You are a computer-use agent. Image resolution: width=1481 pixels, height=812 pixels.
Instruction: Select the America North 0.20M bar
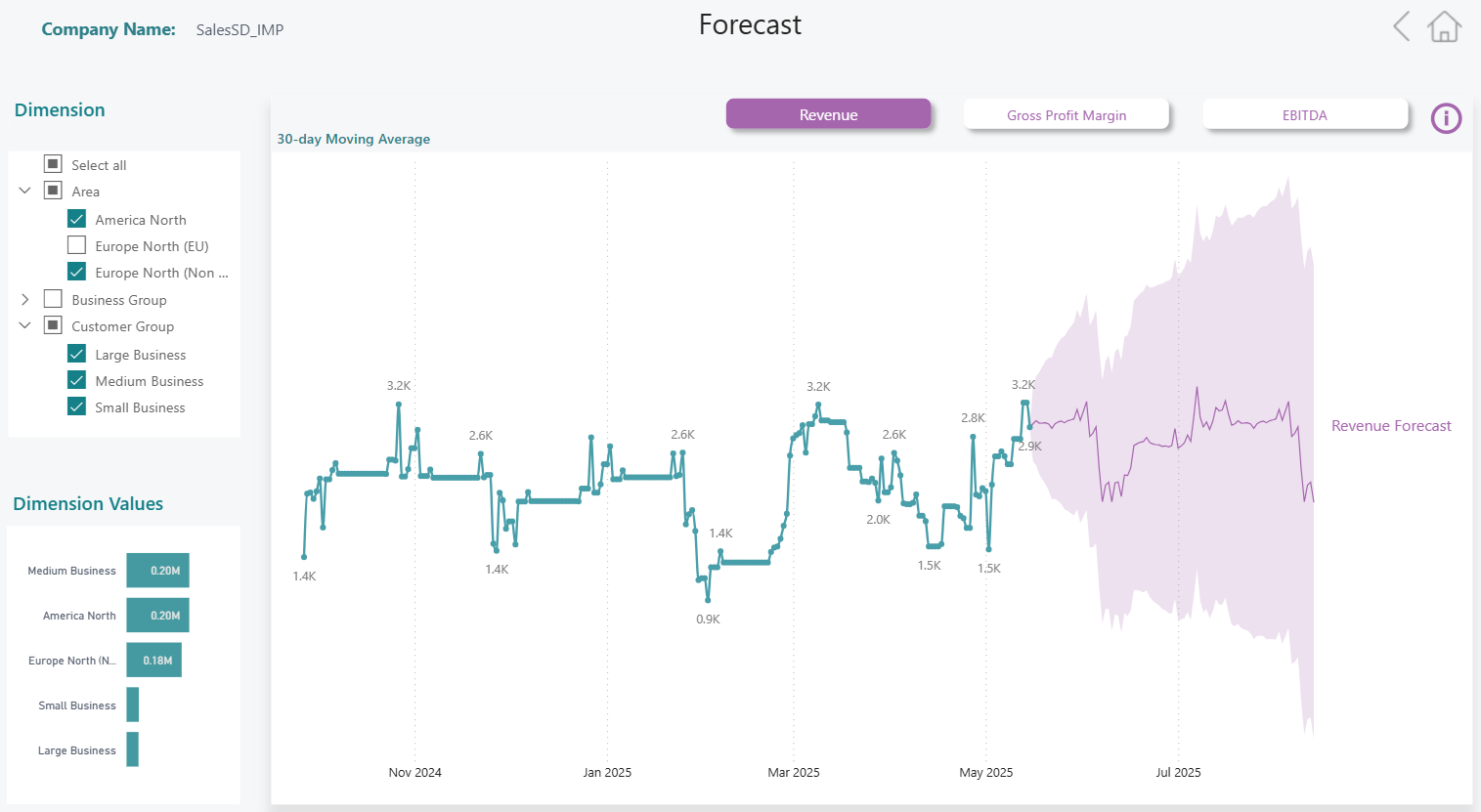pyautogui.click(x=157, y=616)
